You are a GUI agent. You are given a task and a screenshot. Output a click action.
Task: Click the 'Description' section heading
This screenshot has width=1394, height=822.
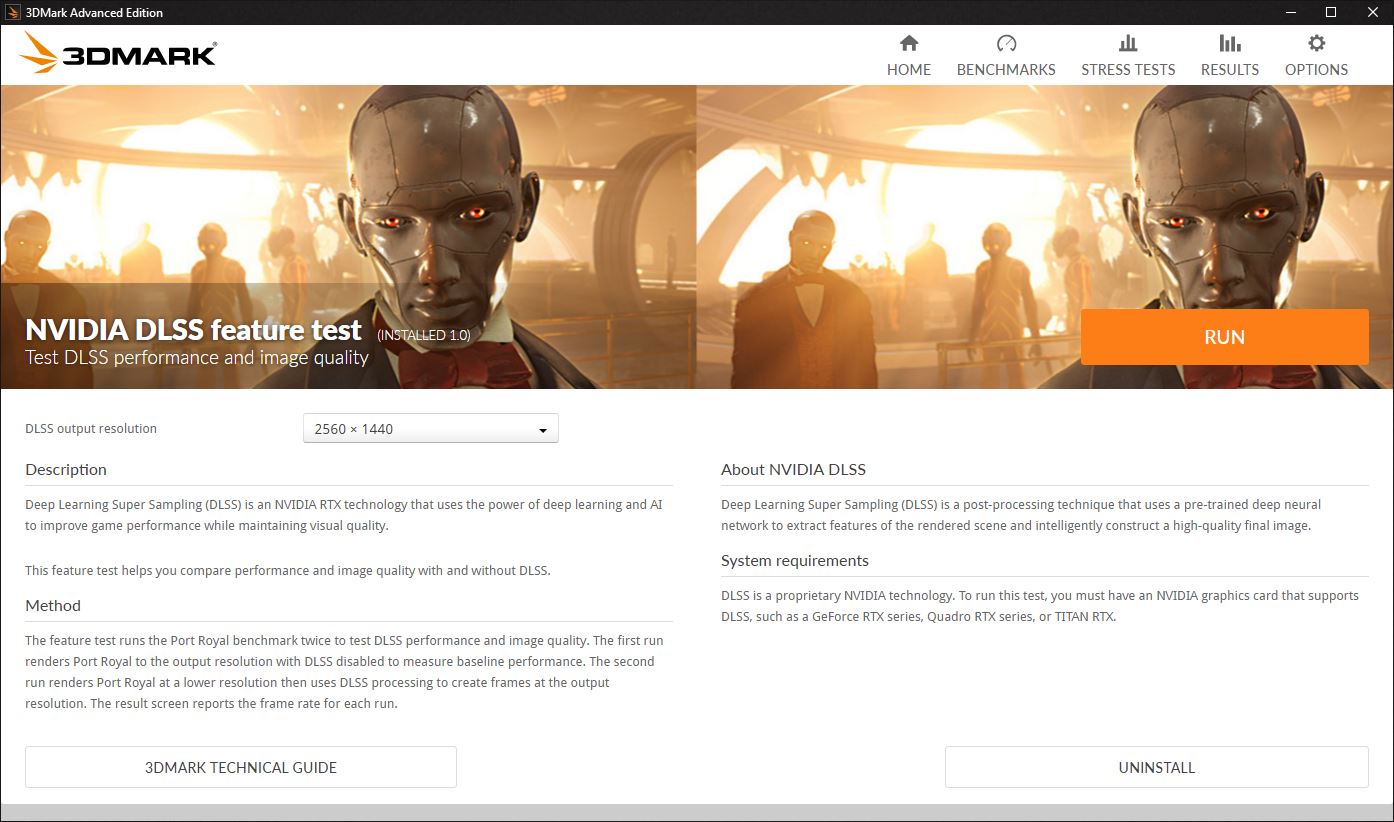66,470
